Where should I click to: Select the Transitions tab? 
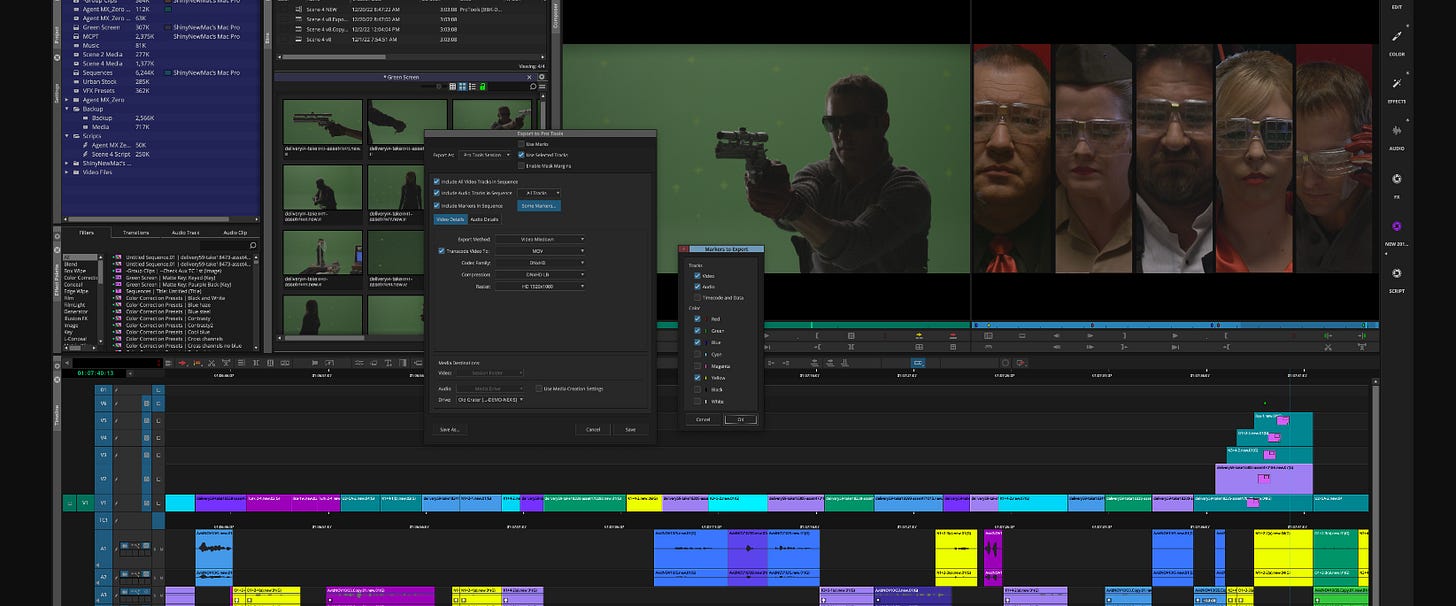click(x=136, y=233)
